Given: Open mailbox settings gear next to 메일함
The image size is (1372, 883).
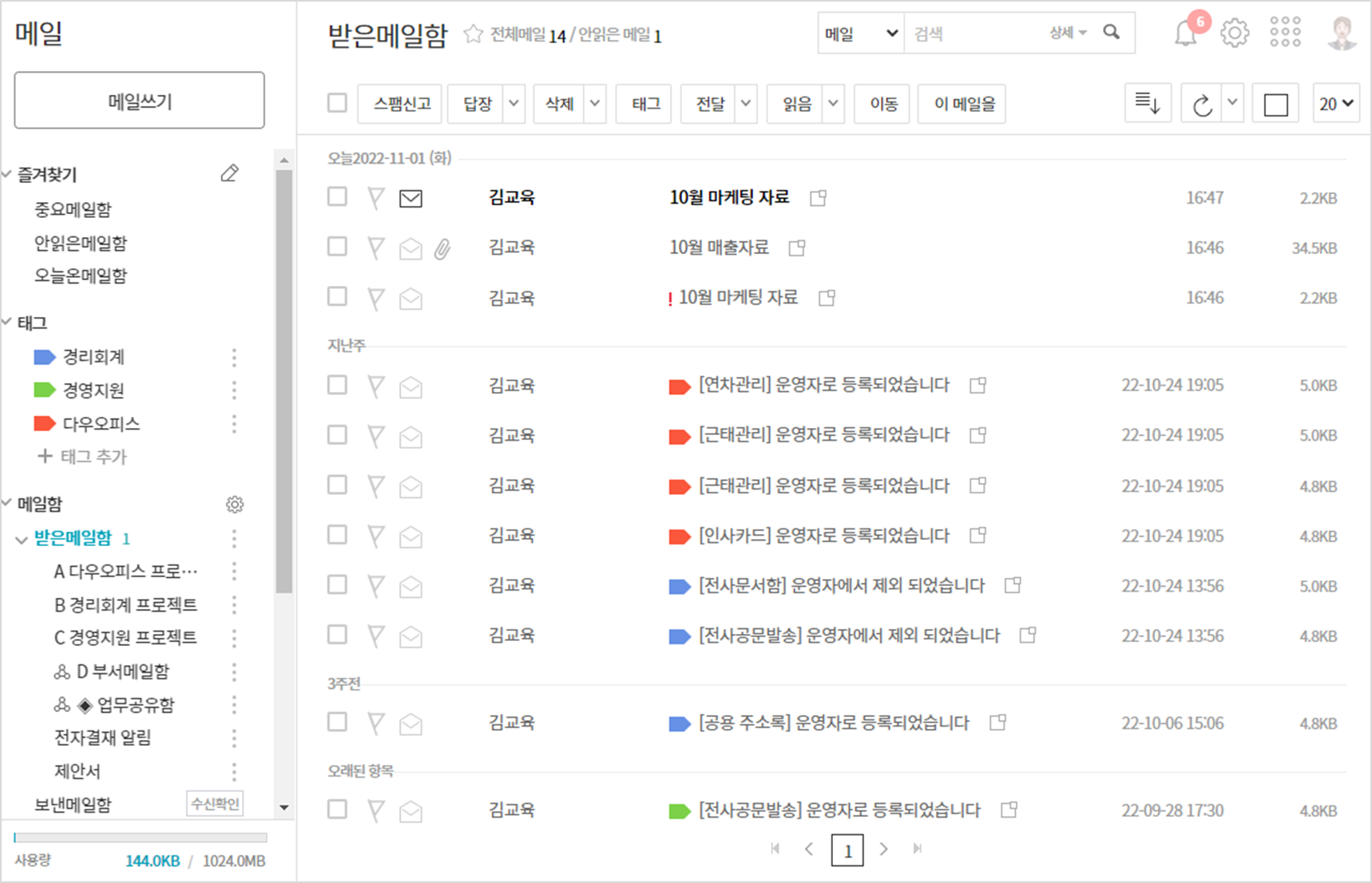Looking at the screenshot, I should (234, 504).
